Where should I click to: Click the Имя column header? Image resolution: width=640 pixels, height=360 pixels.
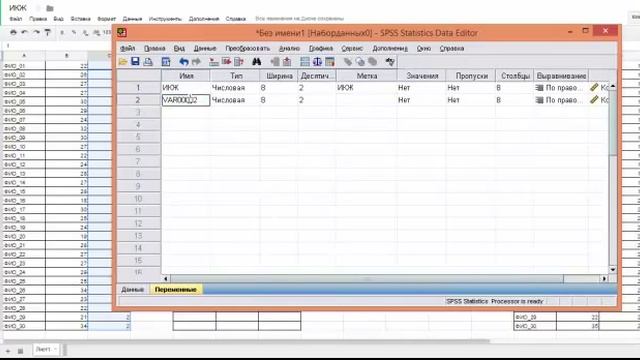[186, 76]
